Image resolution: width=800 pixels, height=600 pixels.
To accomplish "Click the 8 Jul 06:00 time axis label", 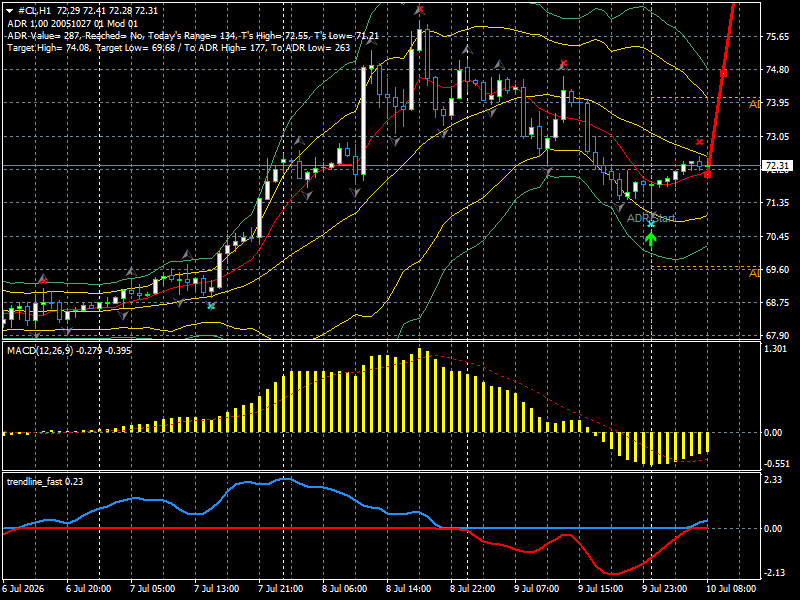I will [x=345, y=589].
